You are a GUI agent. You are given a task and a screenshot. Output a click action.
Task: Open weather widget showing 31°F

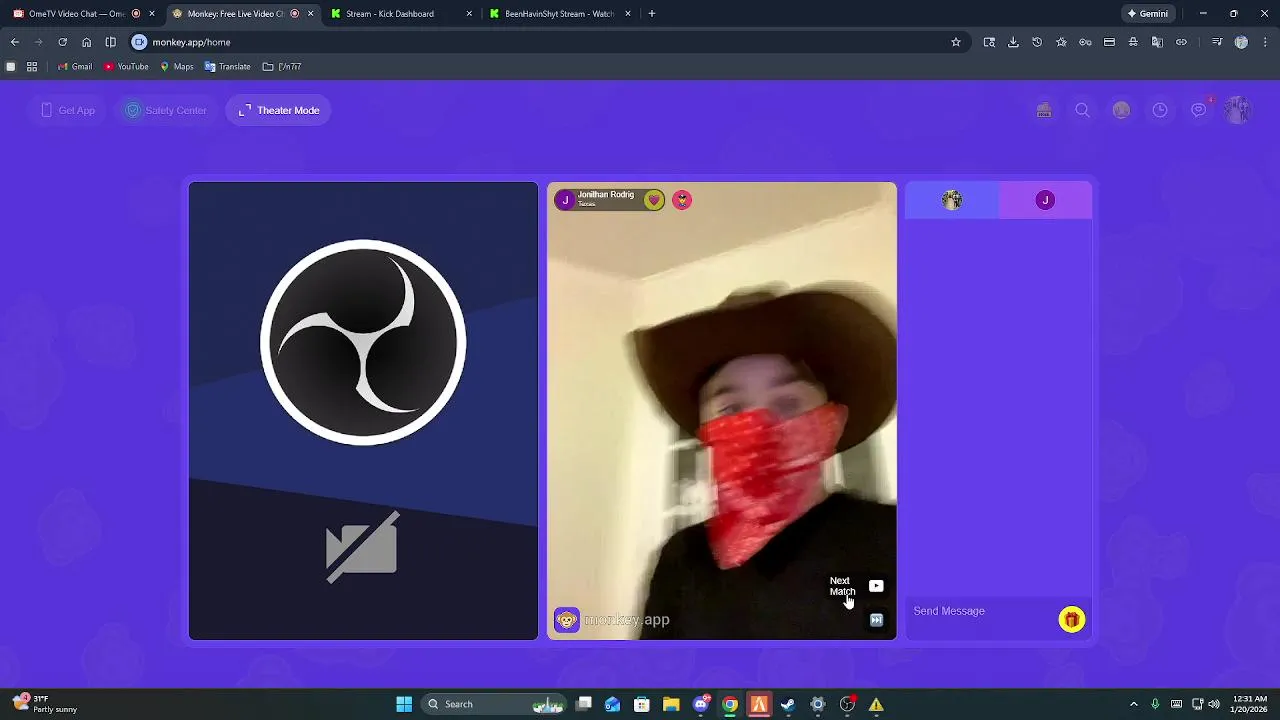pos(46,704)
